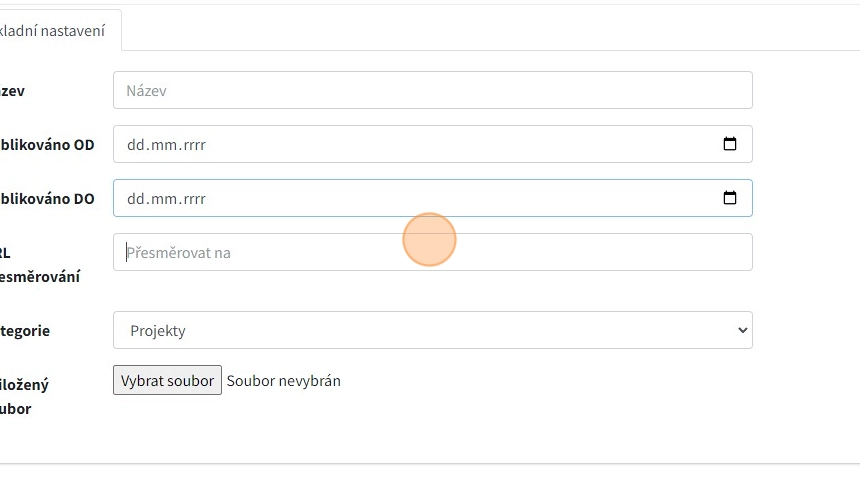Viewport: 860px width, 481px height.
Task: Select year segment in Publikováno OD date
Action: pyautogui.click(x=191, y=145)
